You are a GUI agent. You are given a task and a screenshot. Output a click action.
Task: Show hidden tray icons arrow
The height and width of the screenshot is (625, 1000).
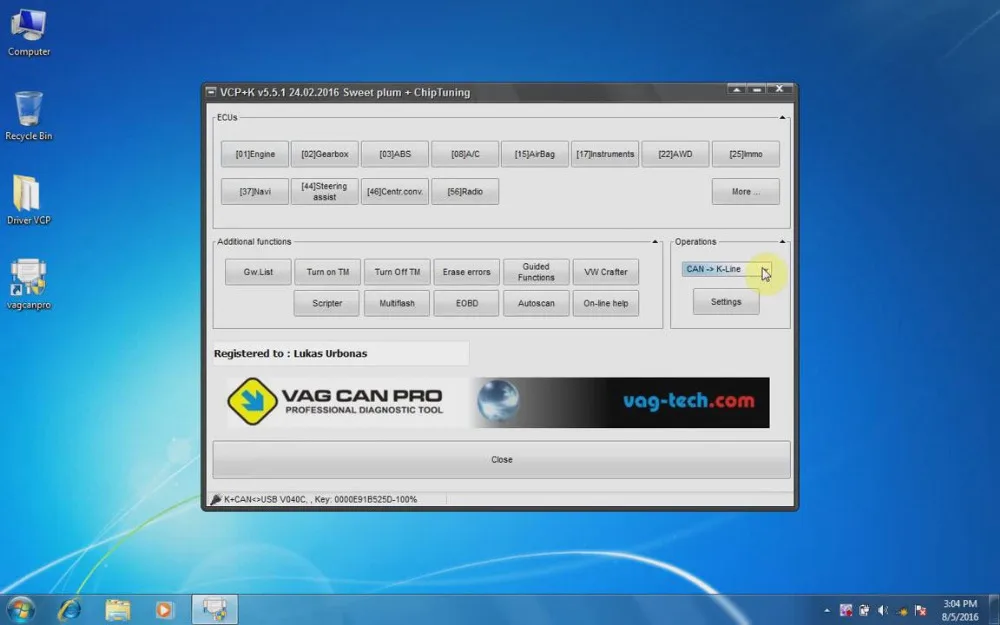click(x=827, y=611)
